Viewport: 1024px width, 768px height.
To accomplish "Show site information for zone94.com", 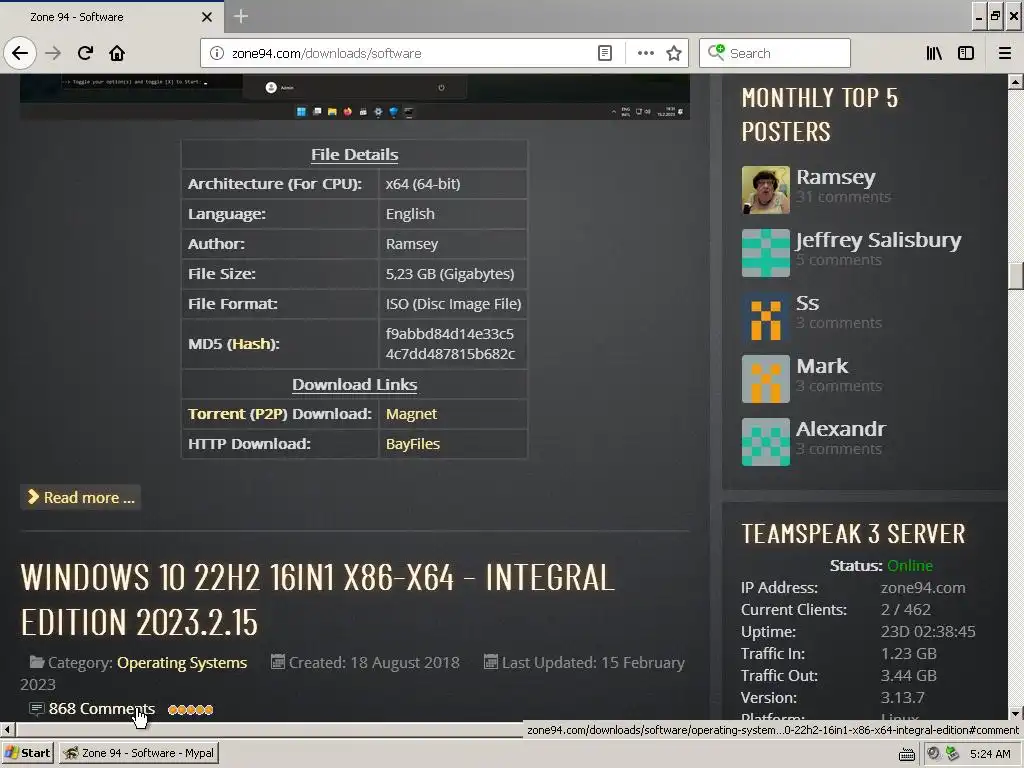I will tap(217, 53).
